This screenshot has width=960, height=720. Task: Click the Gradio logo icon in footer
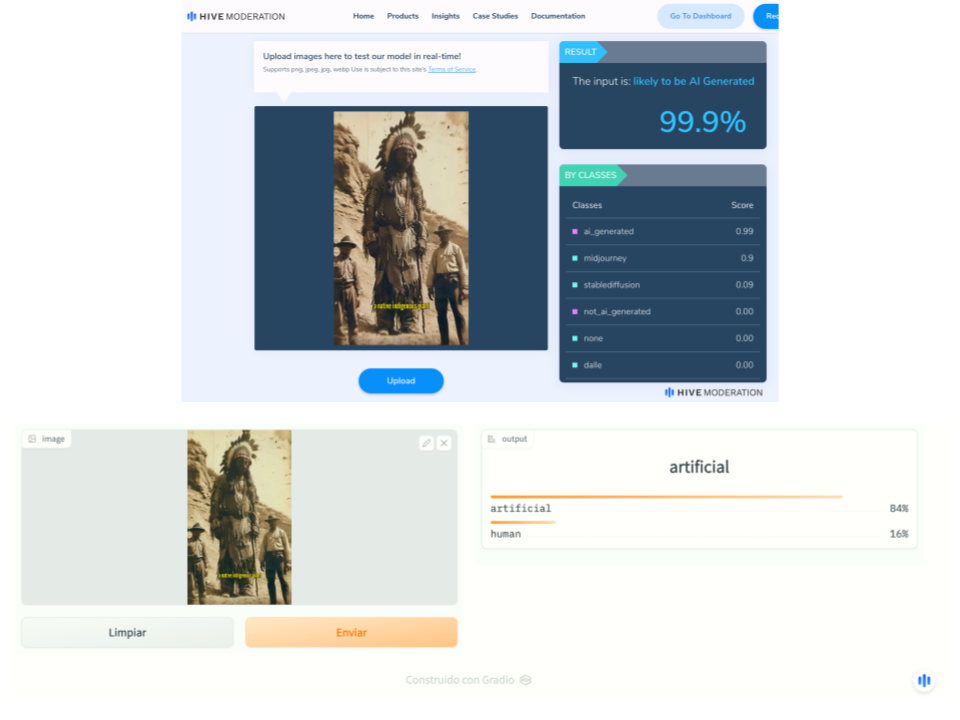pyautogui.click(x=526, y=680)
